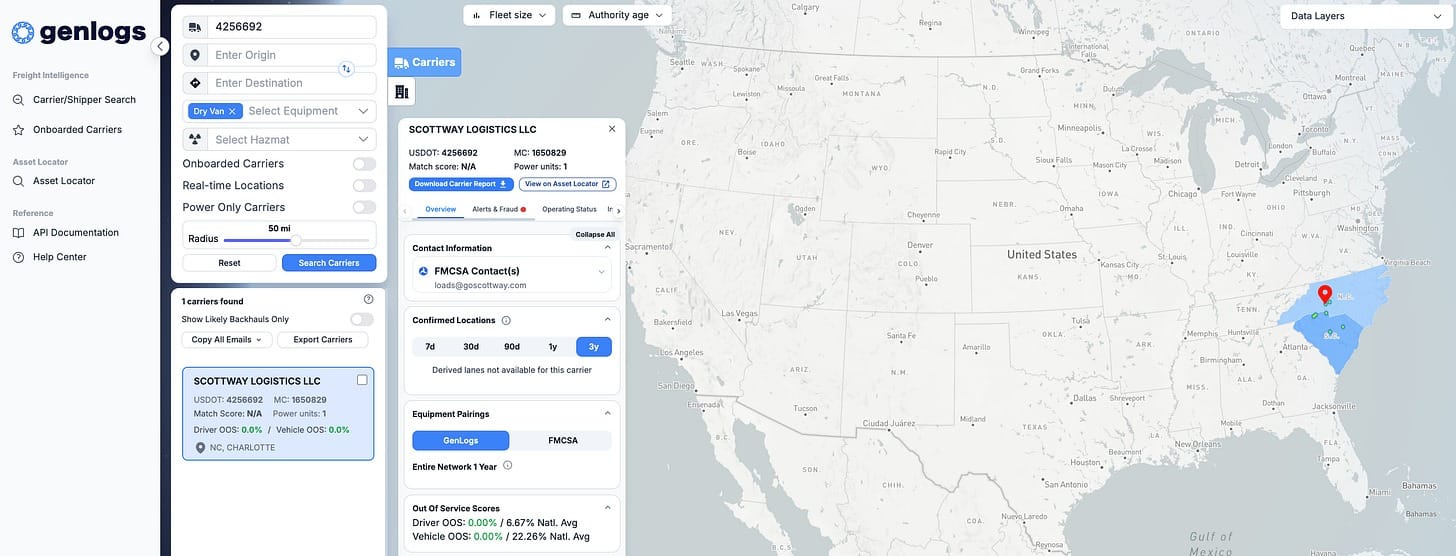Image resolution: width=1456 pixels, height=556 pixels.
Task: Click the red map pin marker
Action: 1325,294
